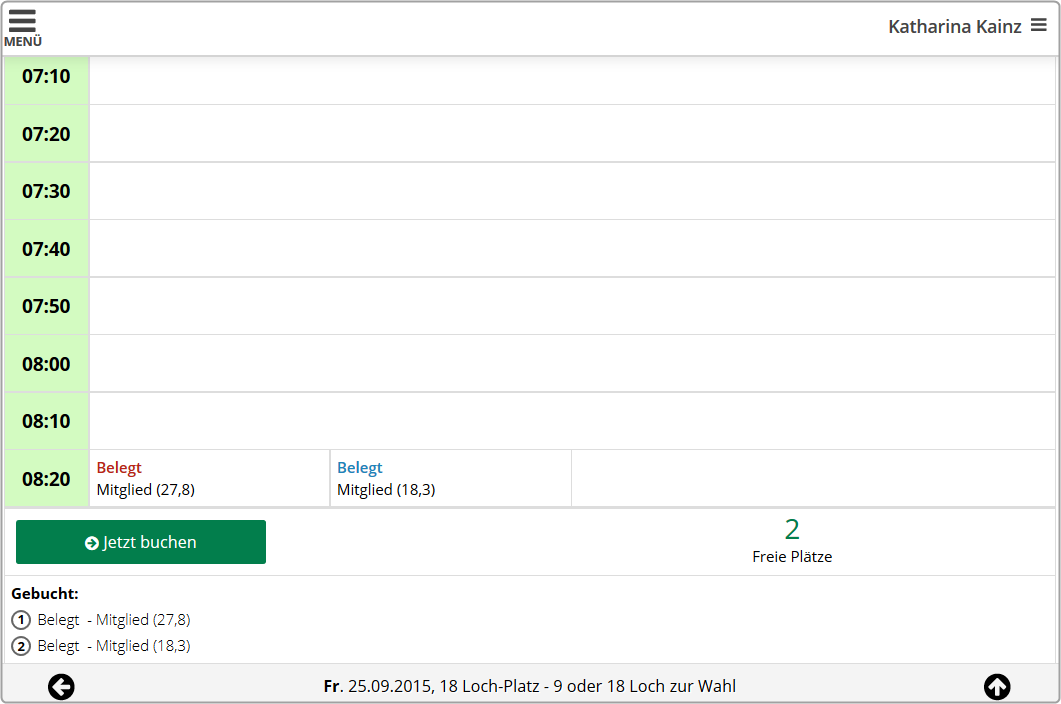Select the 07:20 time slot label

pos(46,134)
